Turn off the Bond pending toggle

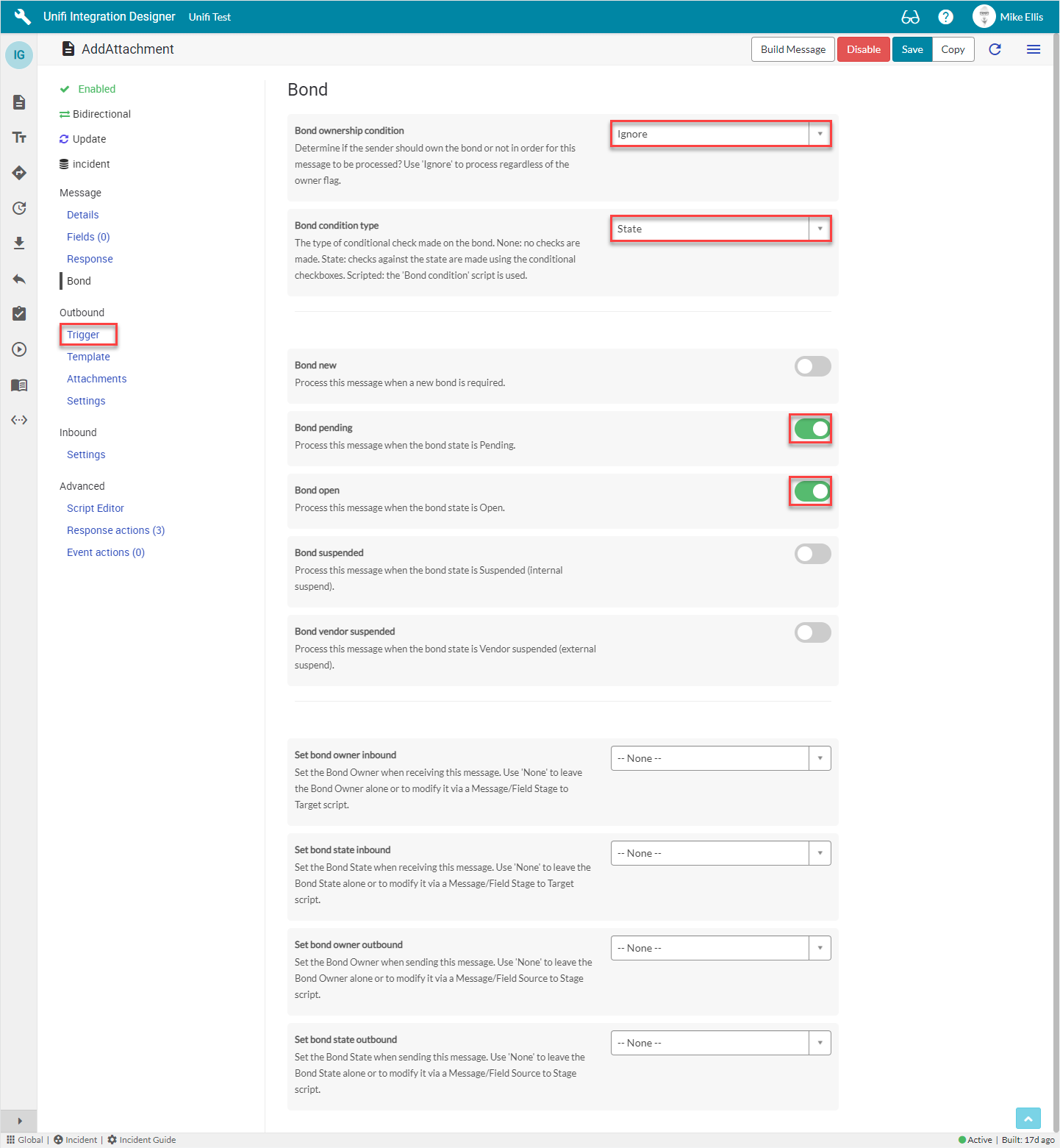[x=812, y=429]
